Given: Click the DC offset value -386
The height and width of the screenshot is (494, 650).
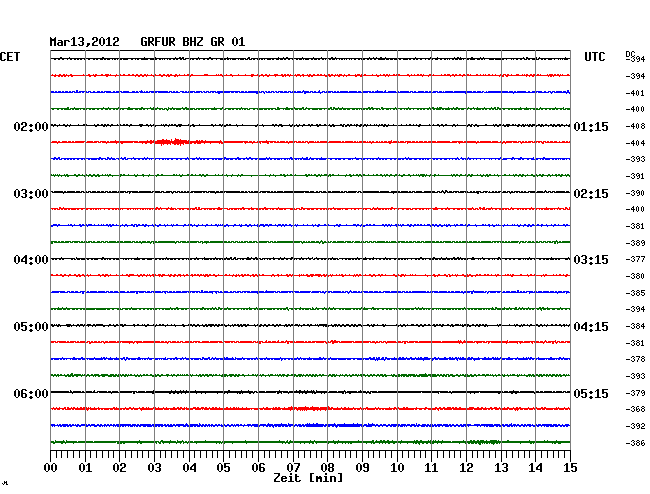Looking at the screenshot, I should pyautogui.click(x=635, y=443).
